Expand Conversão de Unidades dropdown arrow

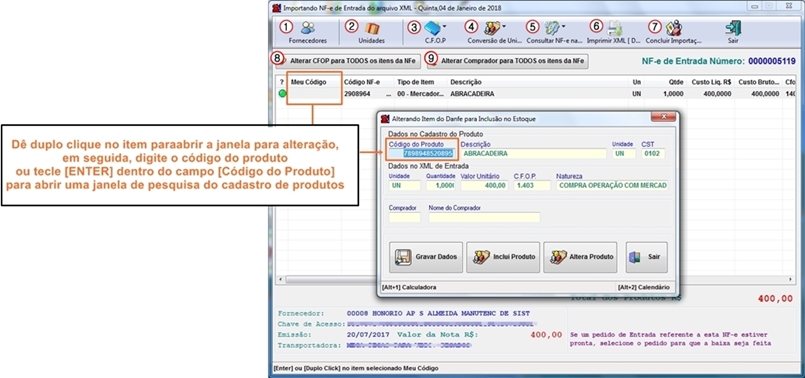(504, 26)
